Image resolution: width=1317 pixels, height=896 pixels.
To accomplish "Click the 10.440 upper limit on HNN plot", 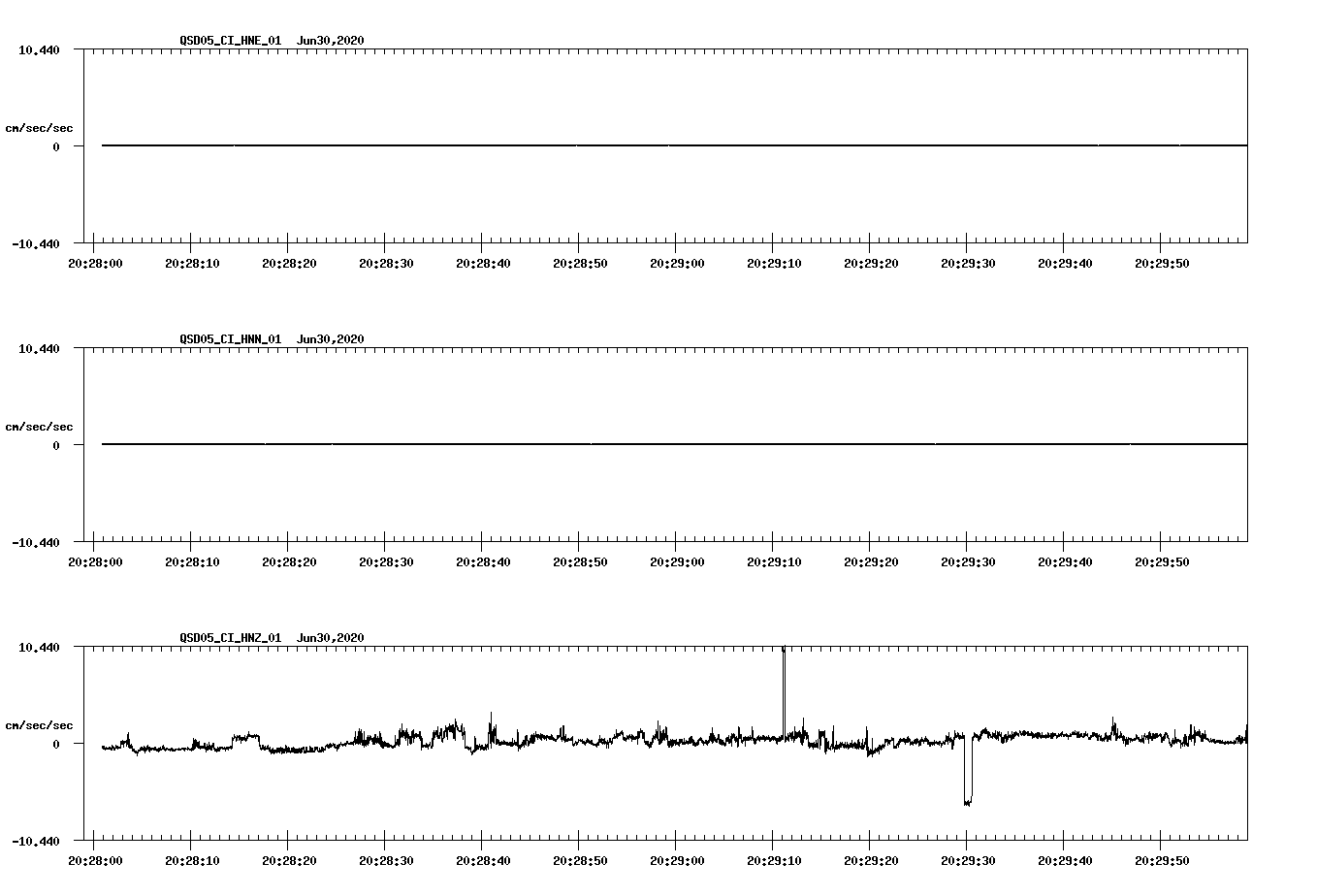I will 39,348.
